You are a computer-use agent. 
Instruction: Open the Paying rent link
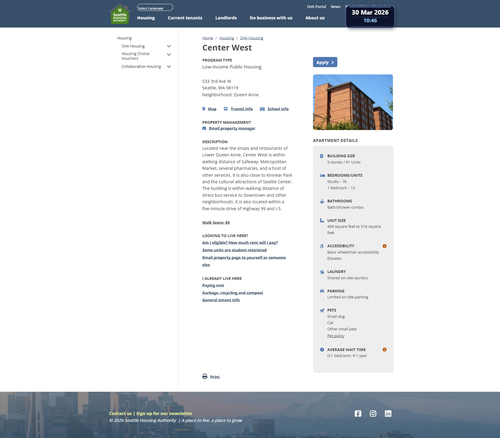click(213, 285)
